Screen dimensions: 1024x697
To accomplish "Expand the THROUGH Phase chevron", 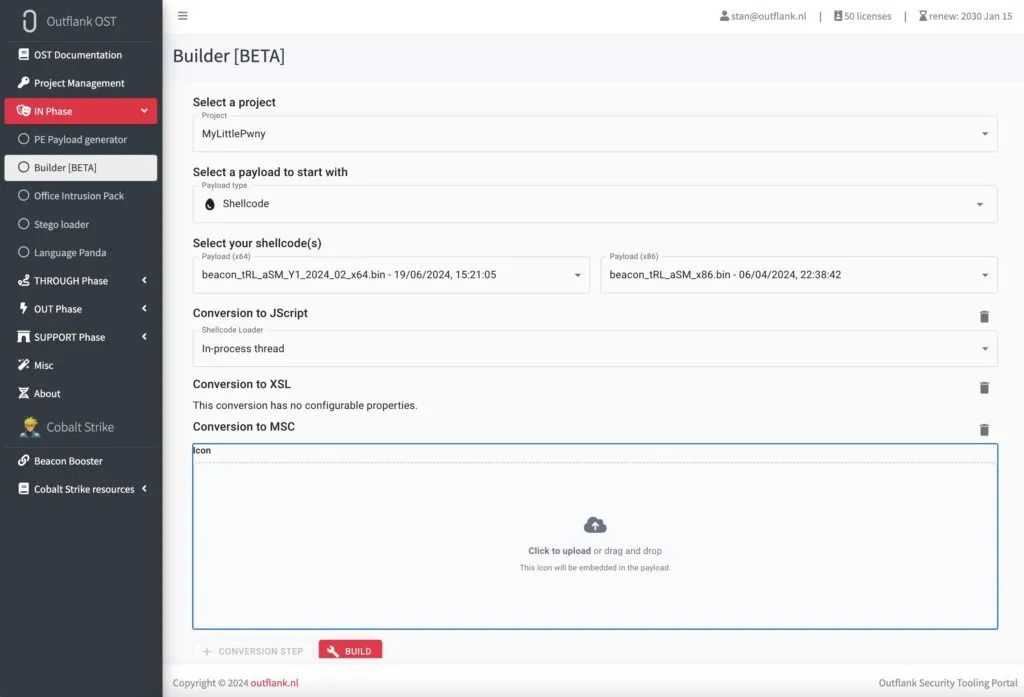I will (144, 280).
